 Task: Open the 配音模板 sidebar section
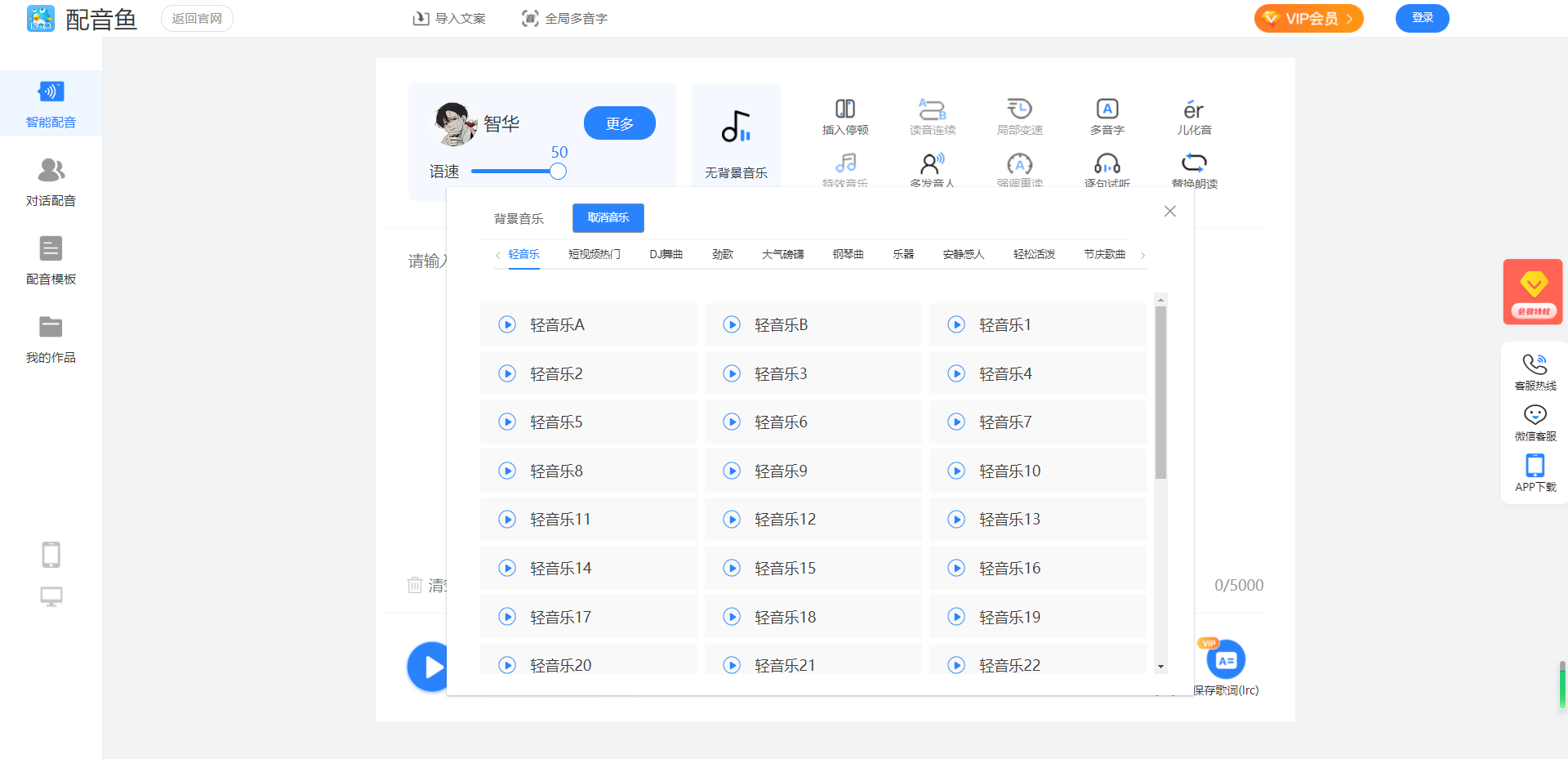click(x=51, y=261)
